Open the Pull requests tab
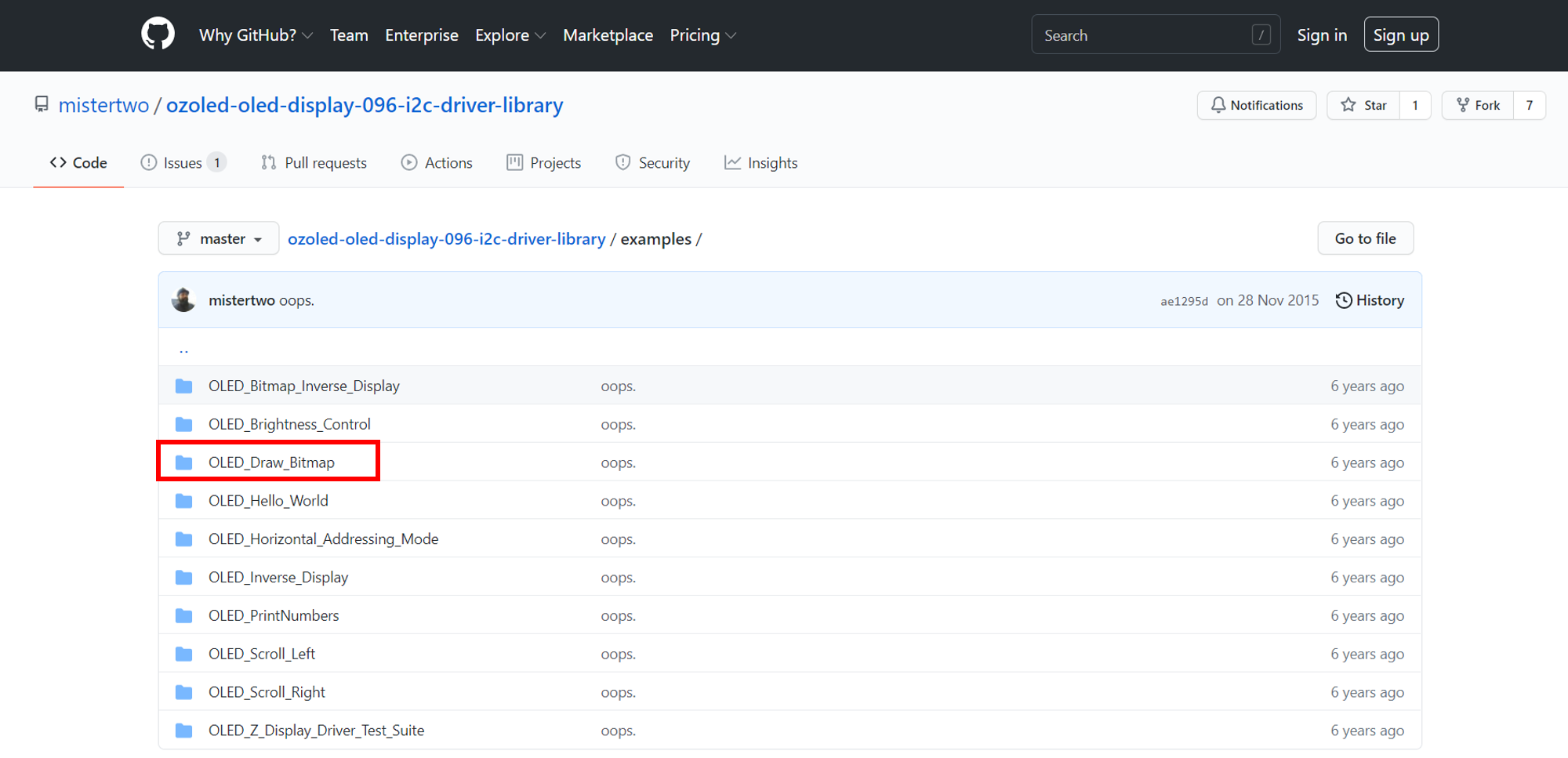The width and height of the screenshot is (1568, 758). pyautogui.click(x=314, y=163)
